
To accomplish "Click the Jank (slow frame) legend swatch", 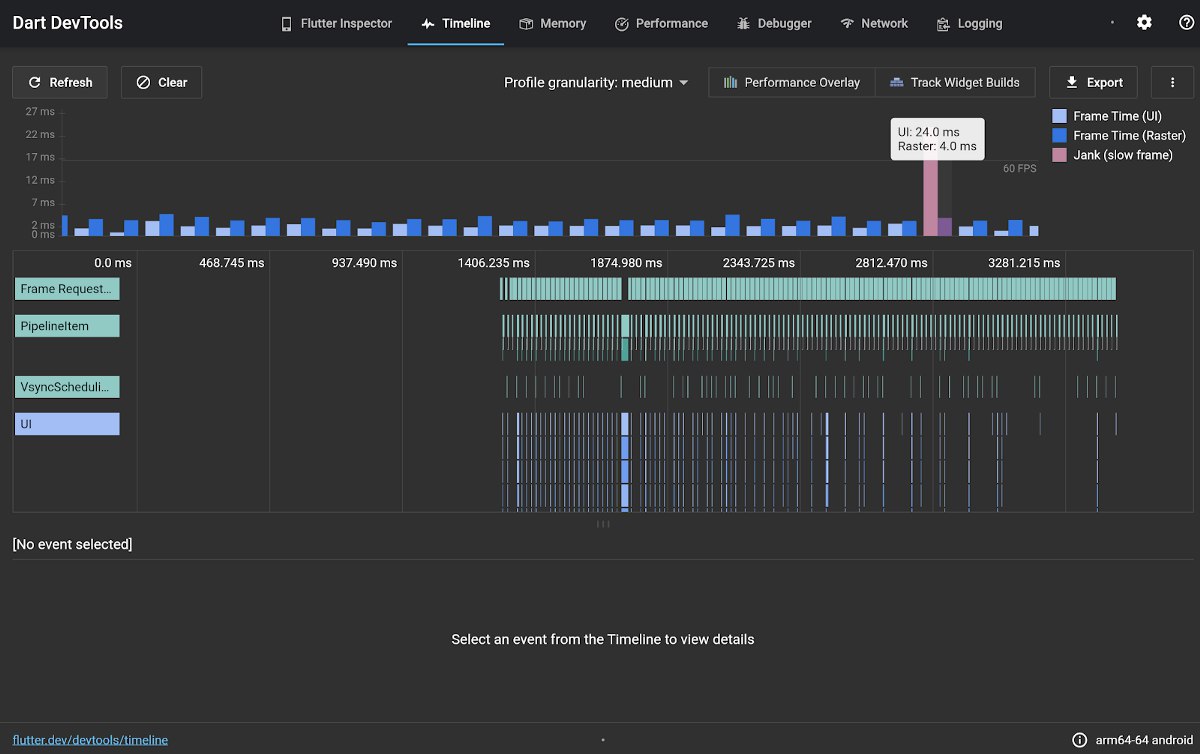I will (x=1059, y=155).
